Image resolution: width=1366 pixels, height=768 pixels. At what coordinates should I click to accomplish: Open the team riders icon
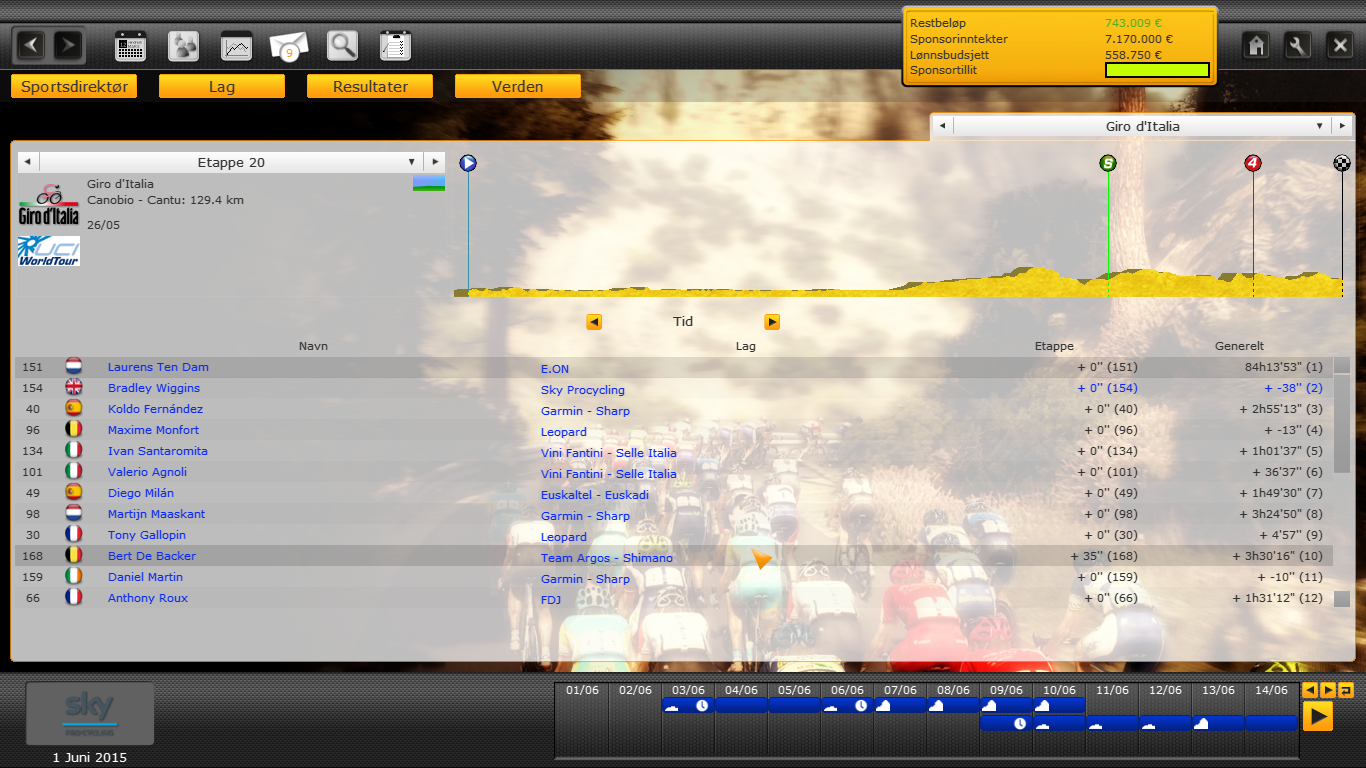pyautogui.click(x=183, y=46)
